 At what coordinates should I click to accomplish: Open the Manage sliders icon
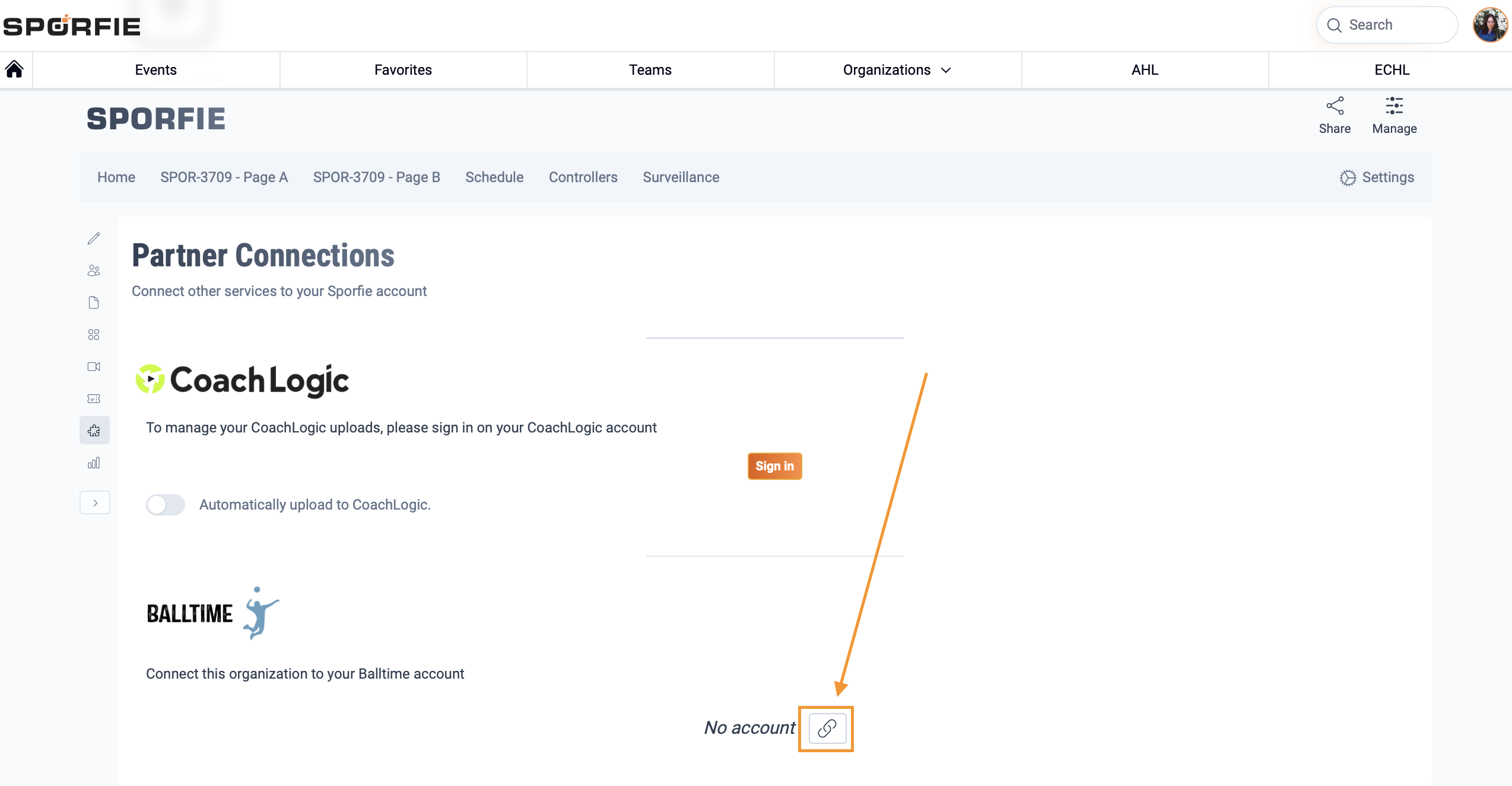click(x=1394, y=107)
